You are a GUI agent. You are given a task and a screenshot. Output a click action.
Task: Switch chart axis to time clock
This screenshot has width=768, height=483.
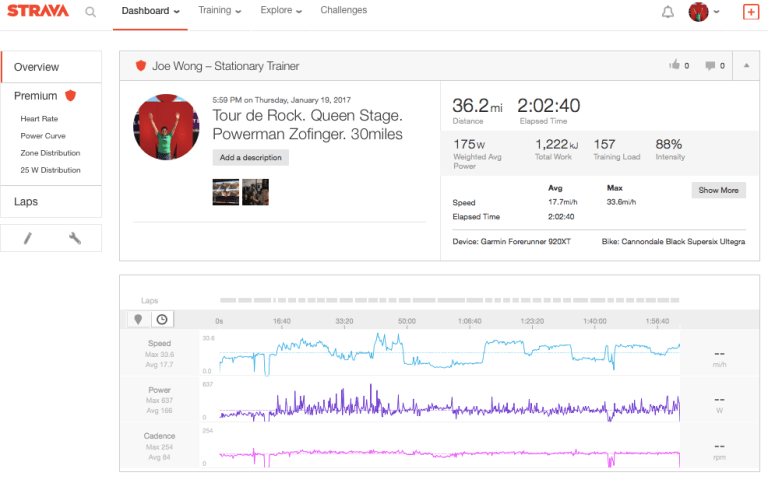[x=162, y=319]
